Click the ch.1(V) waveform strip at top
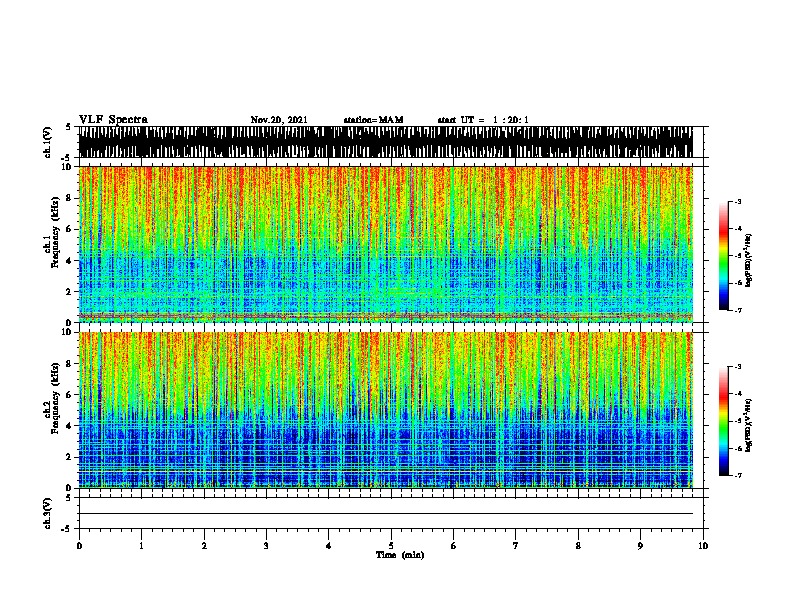Viewport: 792px width, 612px height. click(x=385, y=142)
